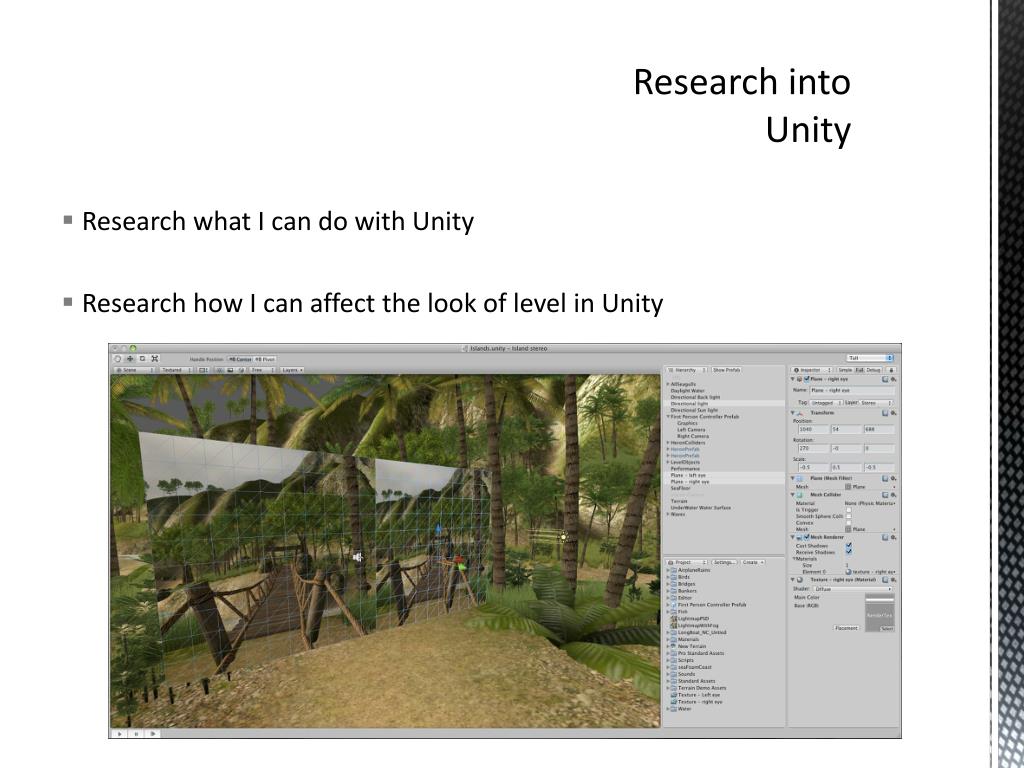Click the Show Prefab button
The width and height of the screenshot is (1024, 768).
point(726,370)
